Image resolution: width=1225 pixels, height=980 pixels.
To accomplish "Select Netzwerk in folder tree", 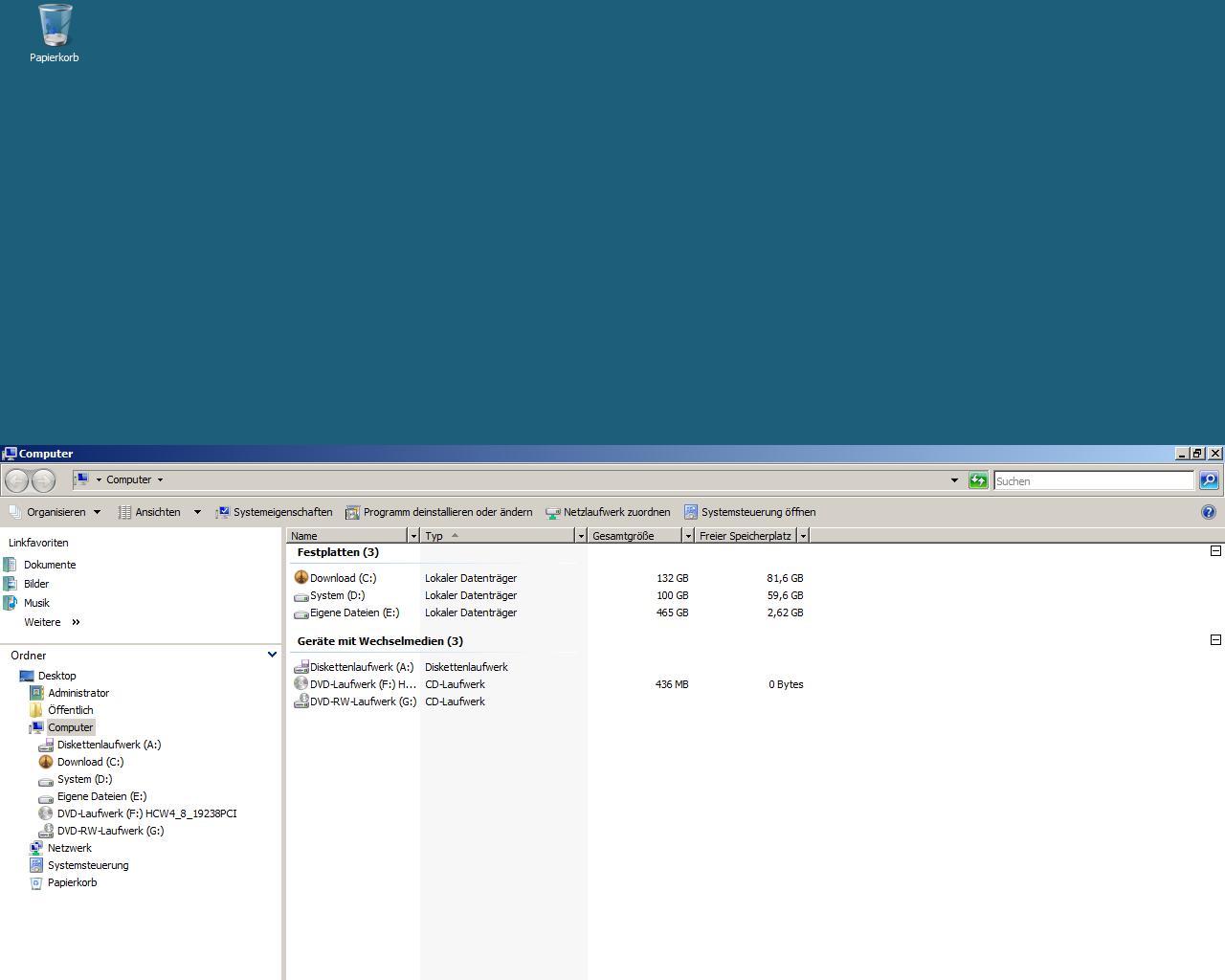I will pos(70,848).
